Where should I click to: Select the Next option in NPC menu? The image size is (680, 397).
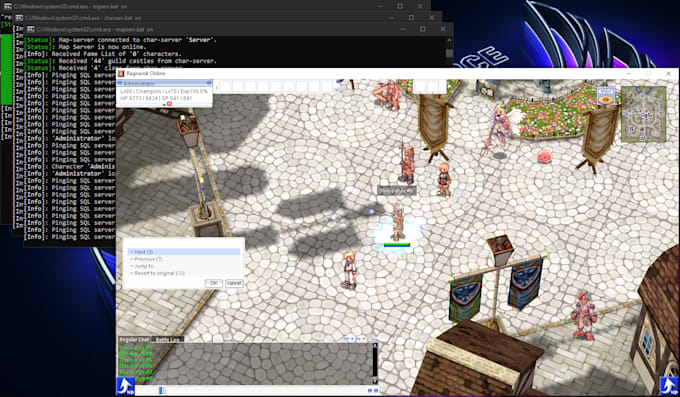click(x=183, y=252)
